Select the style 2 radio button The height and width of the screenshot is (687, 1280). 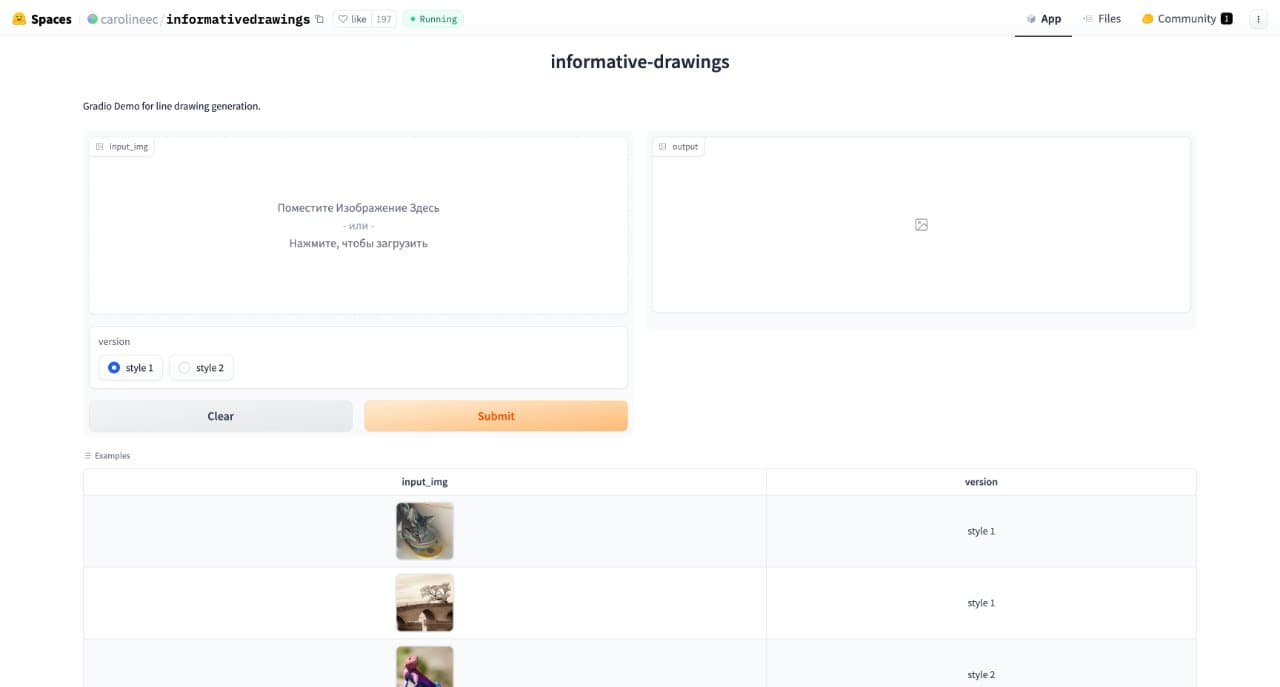tap(201, 368)
